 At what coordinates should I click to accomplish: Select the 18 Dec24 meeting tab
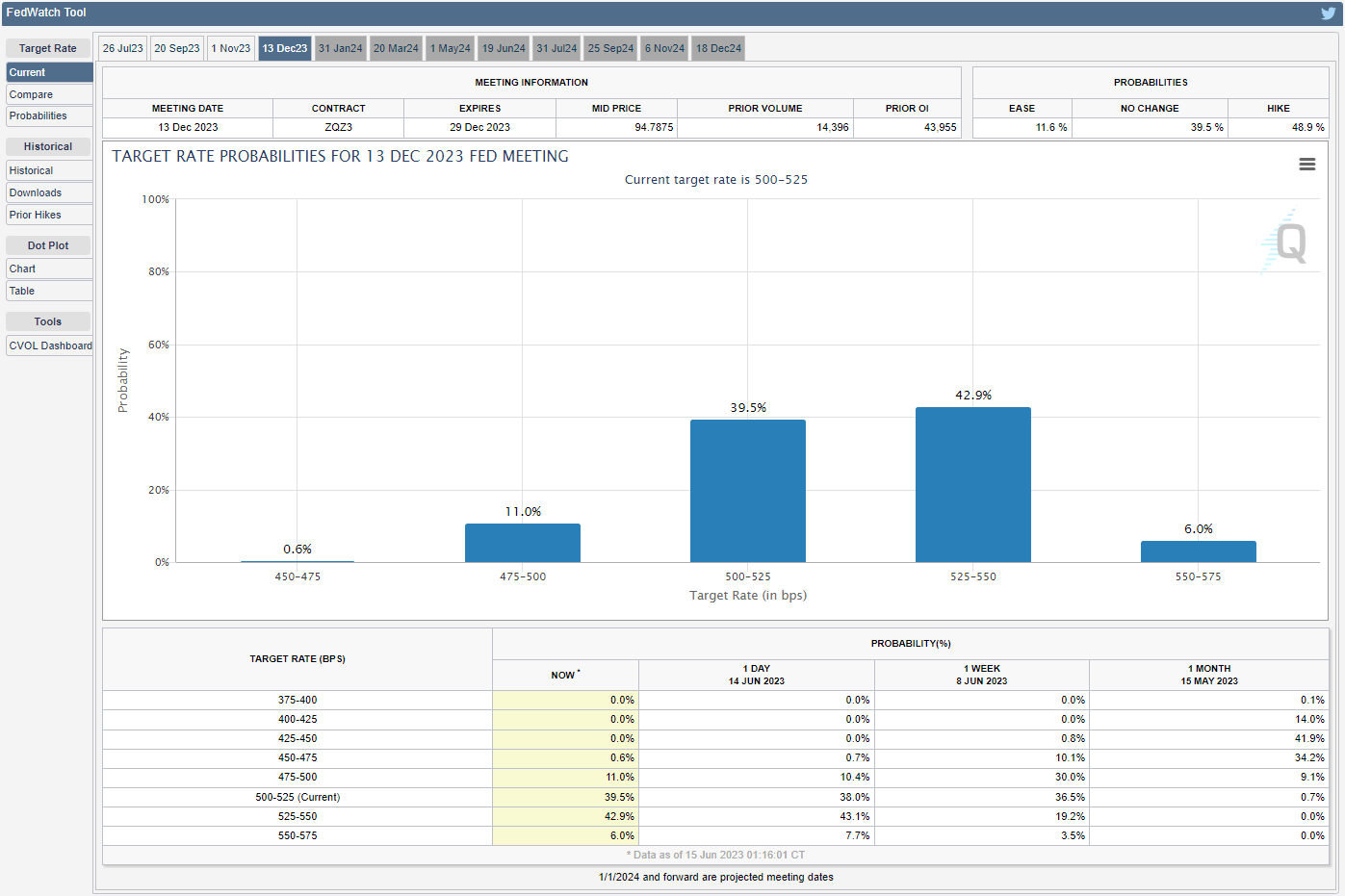coord(718,48)
